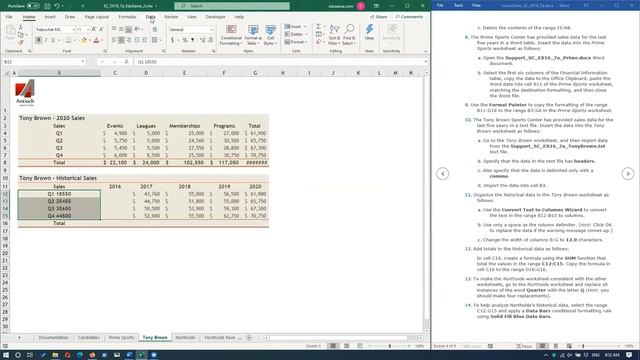
Task: Click the Merge & Center icon
Action: tap(155, 40)
